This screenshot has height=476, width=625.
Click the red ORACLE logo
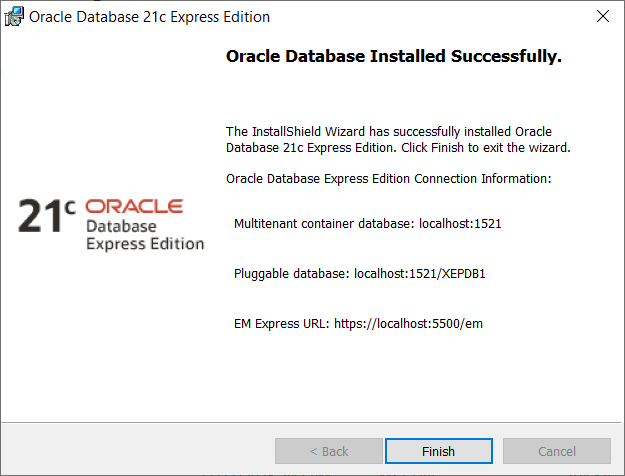click(134, 206)
